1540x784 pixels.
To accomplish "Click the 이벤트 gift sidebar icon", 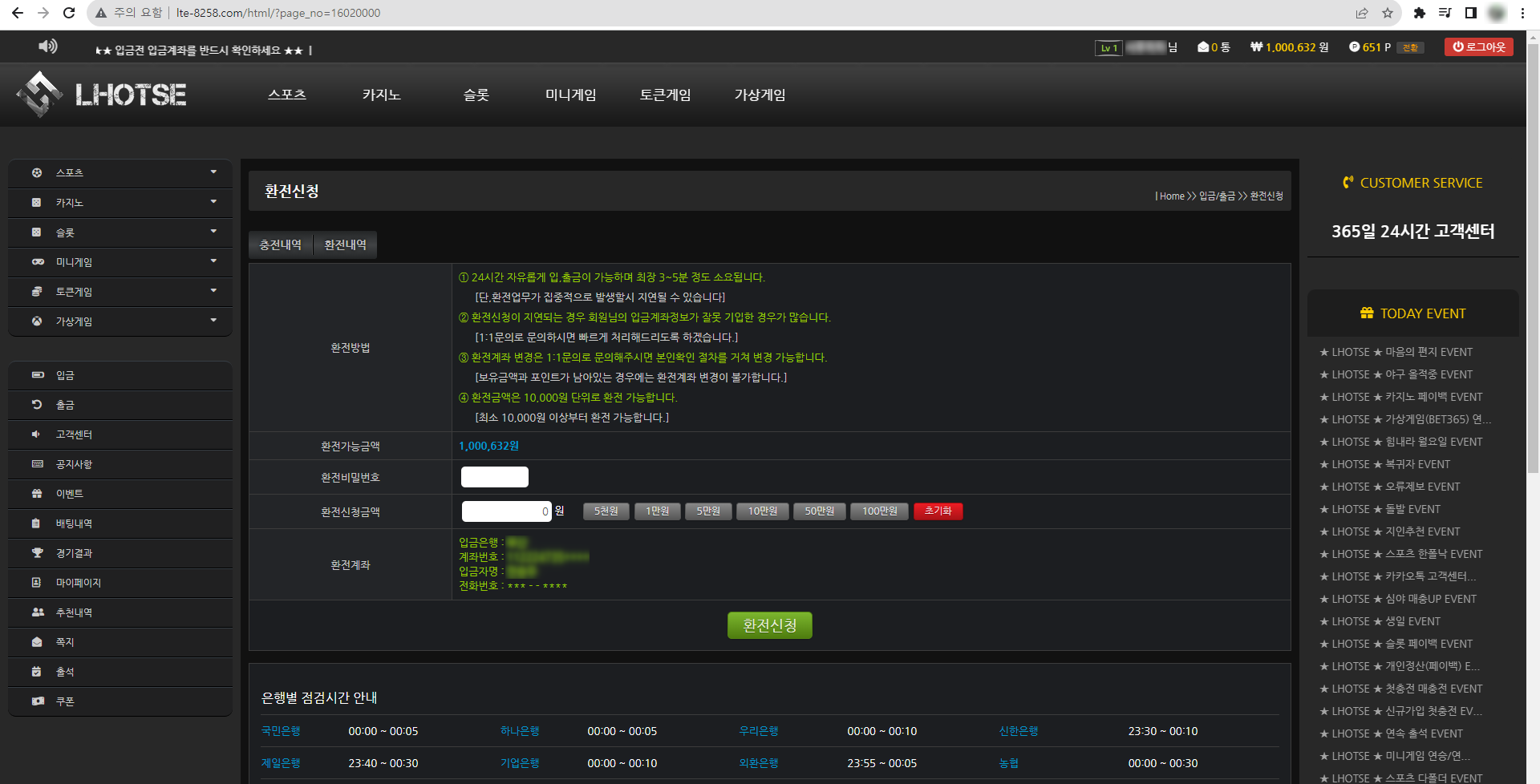I will (37, 493).
